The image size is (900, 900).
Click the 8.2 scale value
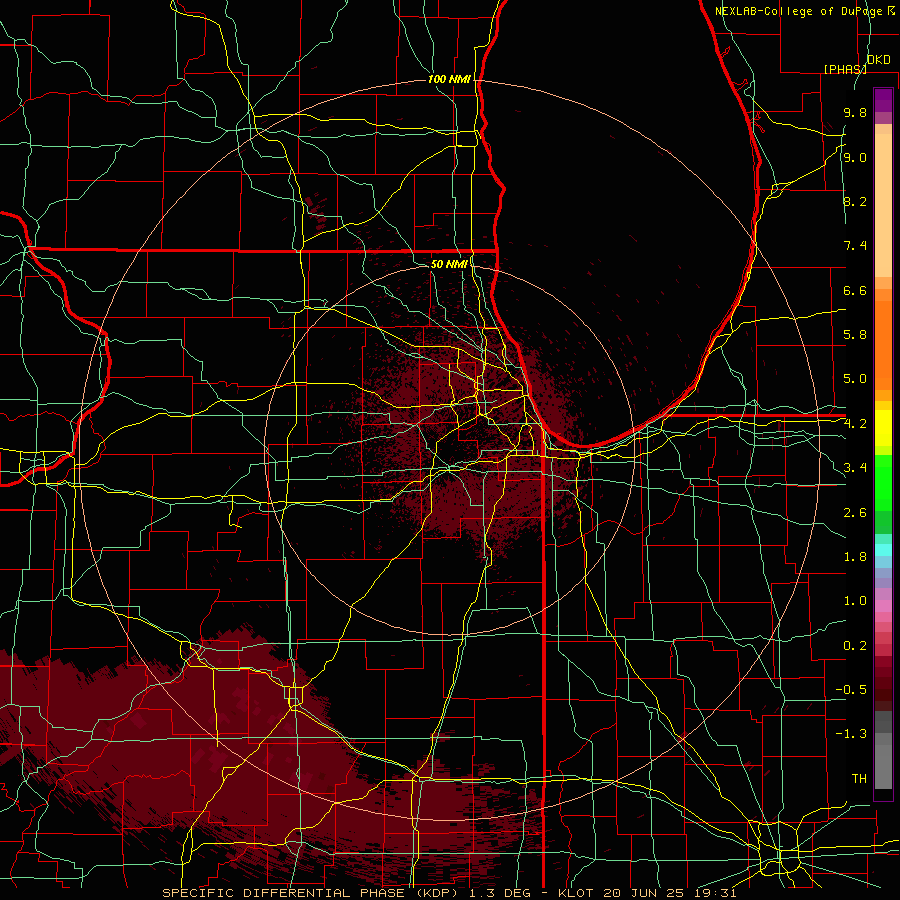855,201
